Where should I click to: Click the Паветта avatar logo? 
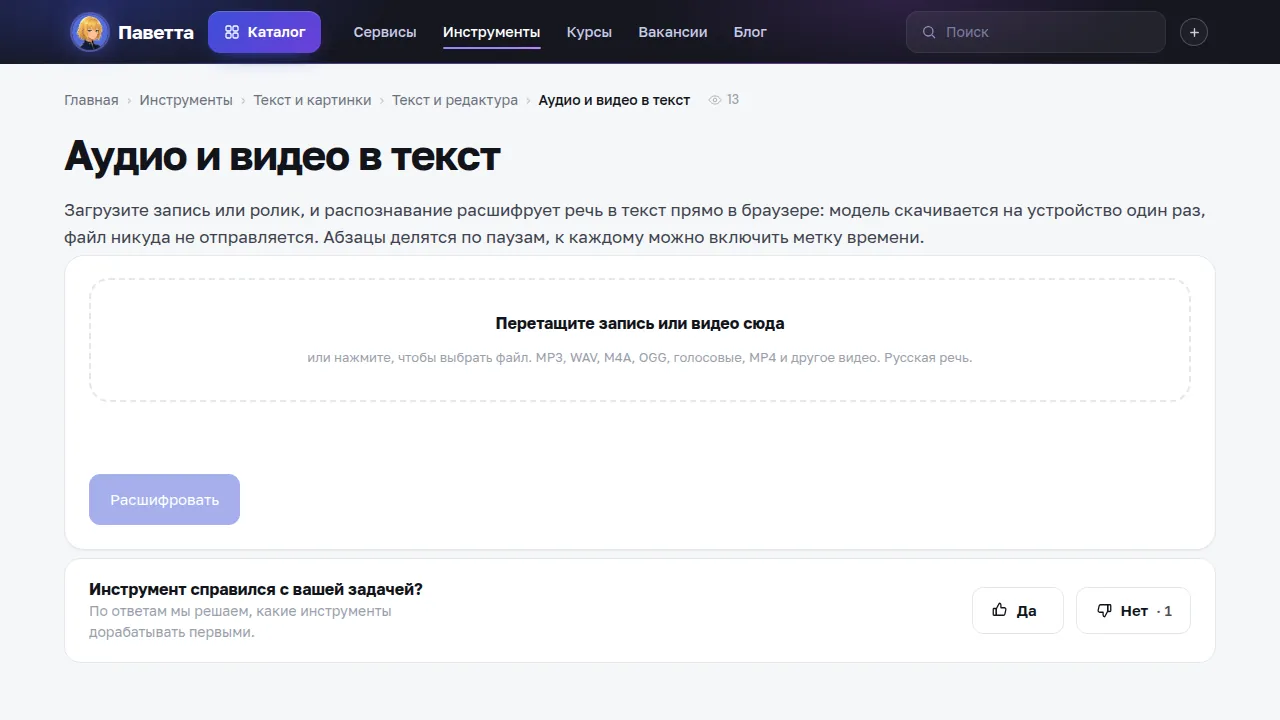[90, 32]
